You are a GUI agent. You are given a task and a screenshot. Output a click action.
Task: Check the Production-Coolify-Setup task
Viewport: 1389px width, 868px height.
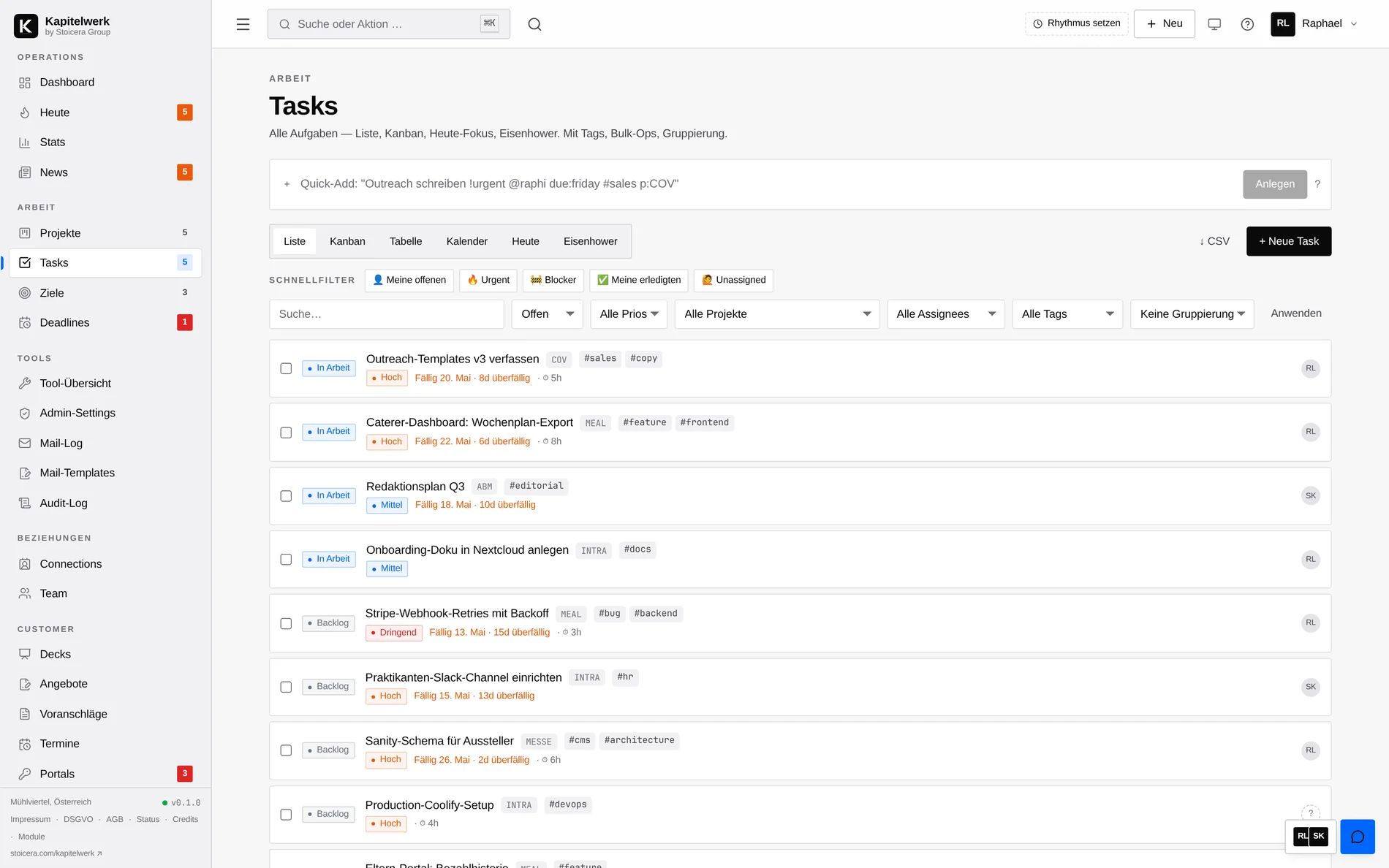coord(286,815)
